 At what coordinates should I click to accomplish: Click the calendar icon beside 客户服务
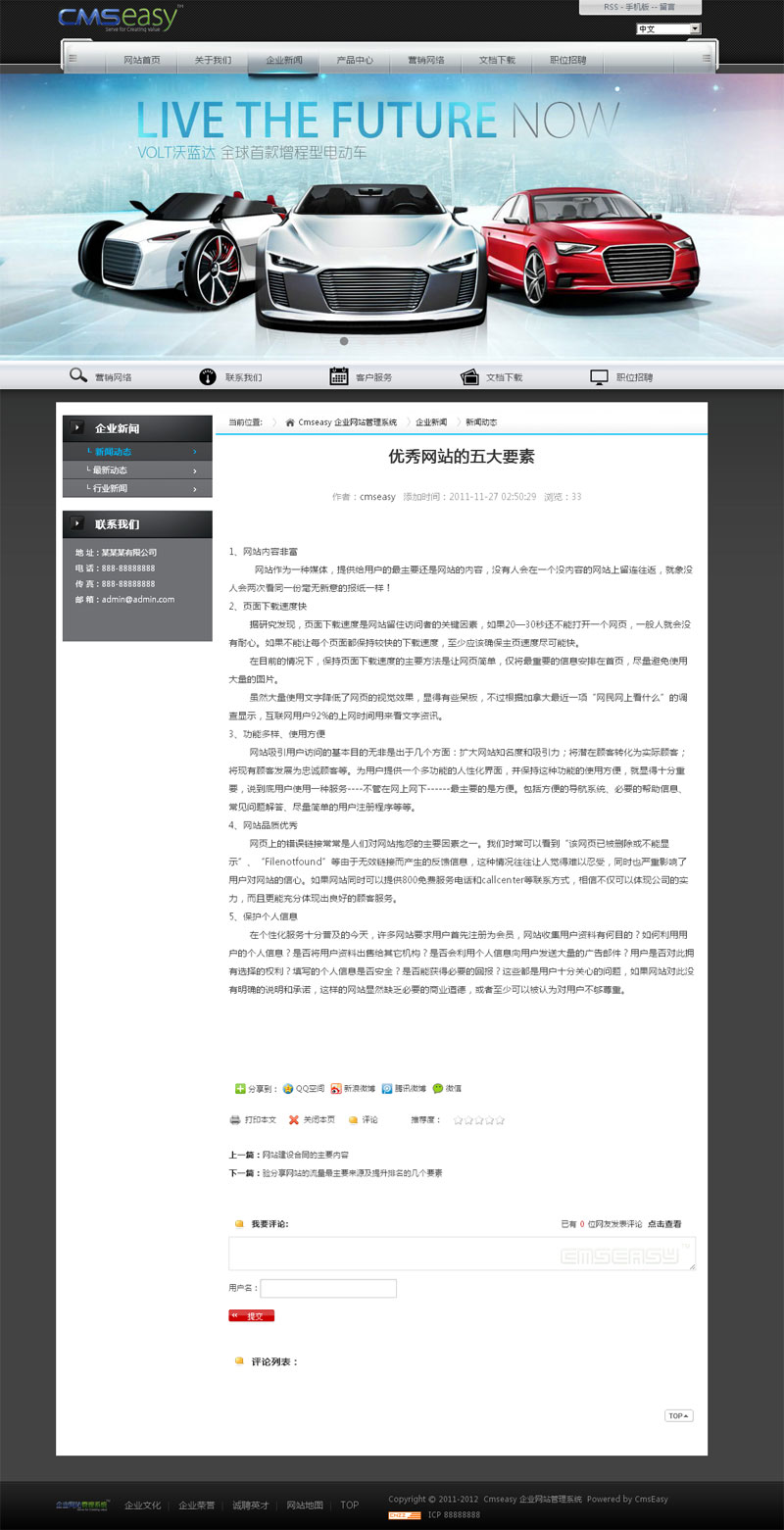click(x=339, y=376)
